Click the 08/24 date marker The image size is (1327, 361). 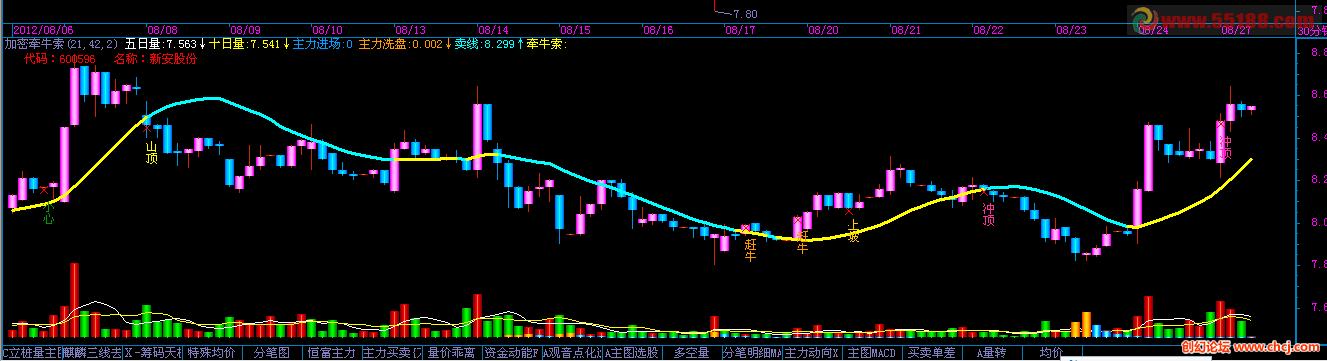coord(1153,31)
